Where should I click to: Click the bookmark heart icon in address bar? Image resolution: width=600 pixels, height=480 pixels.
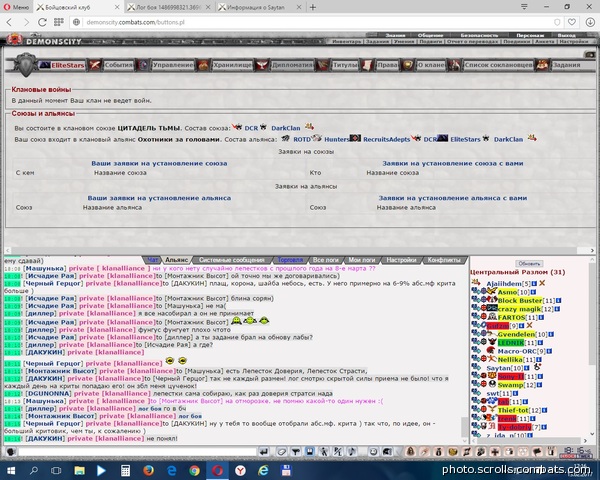coord(572,22)
